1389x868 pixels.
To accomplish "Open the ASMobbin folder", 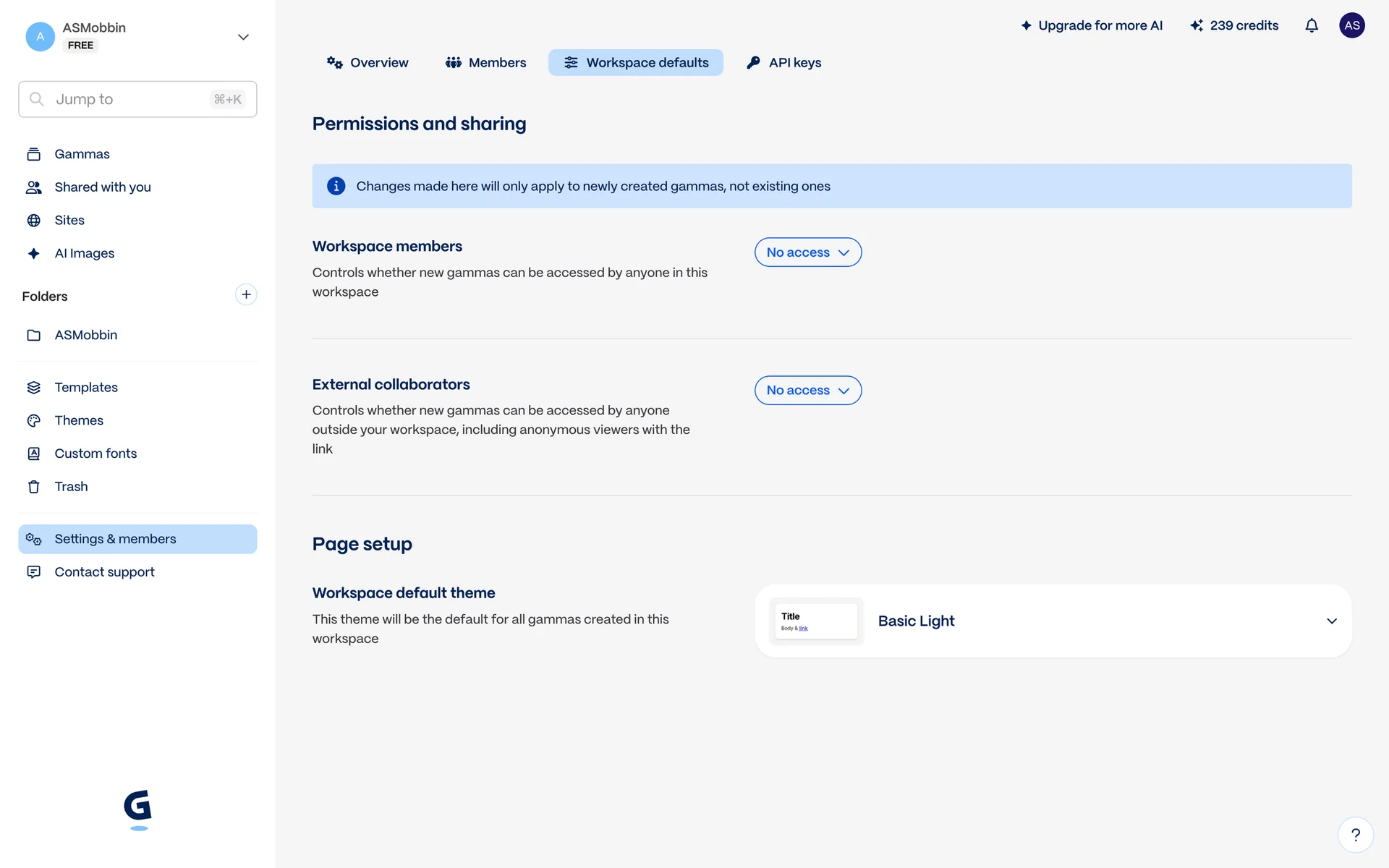I will [x=85, y=335].
